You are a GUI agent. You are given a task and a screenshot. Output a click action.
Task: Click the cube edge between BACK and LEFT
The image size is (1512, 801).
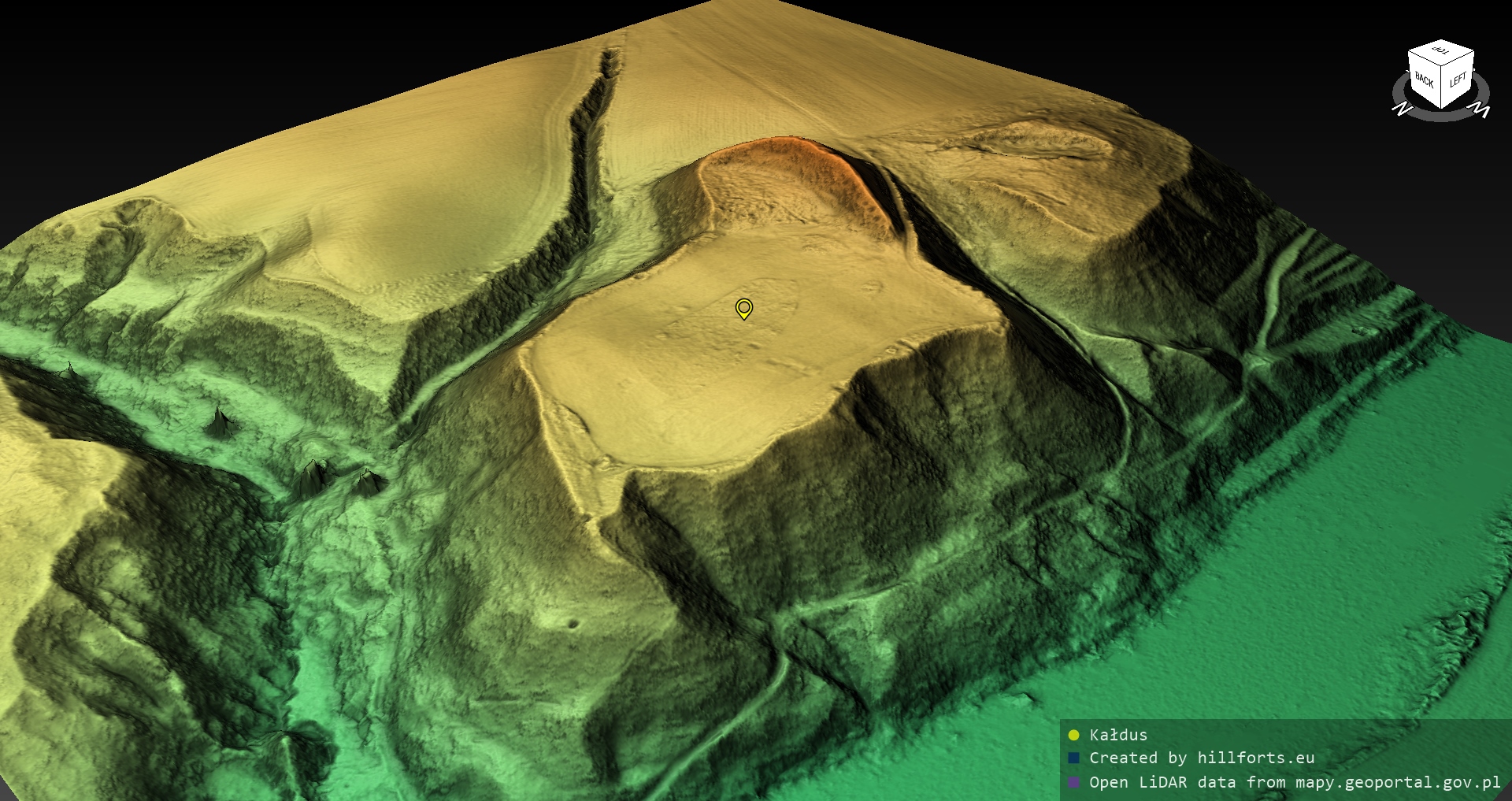(x=1443, y=88)
